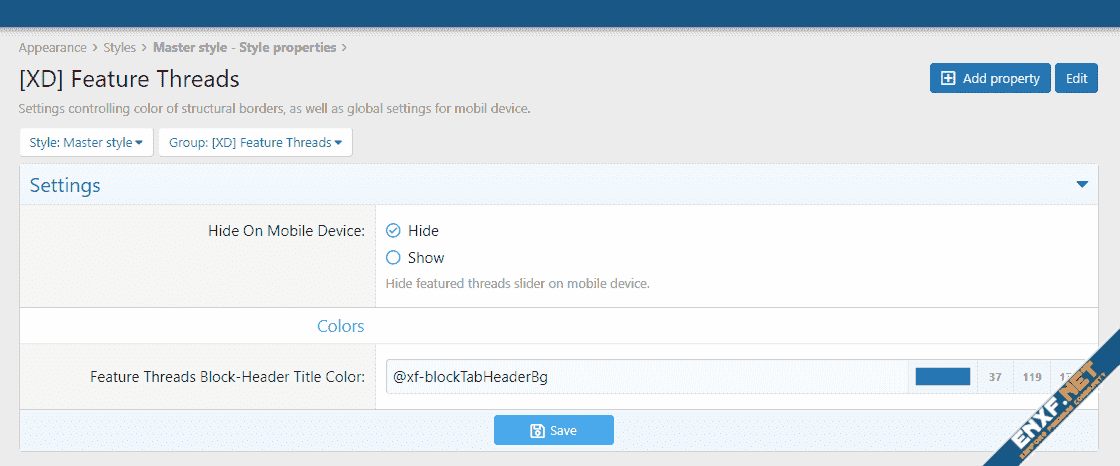Click the green channel value 119
The width and height of the screenshot is (1120, 466).
click(1032, 377)
